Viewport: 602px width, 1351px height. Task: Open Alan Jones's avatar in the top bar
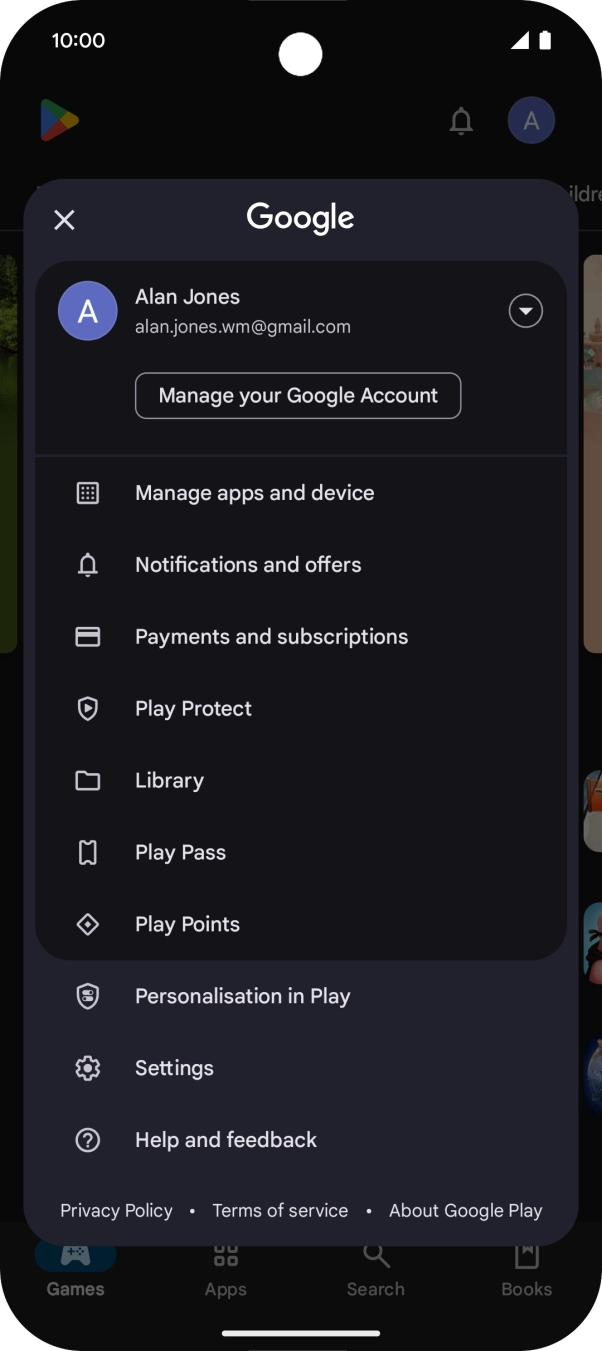(531, 120)
